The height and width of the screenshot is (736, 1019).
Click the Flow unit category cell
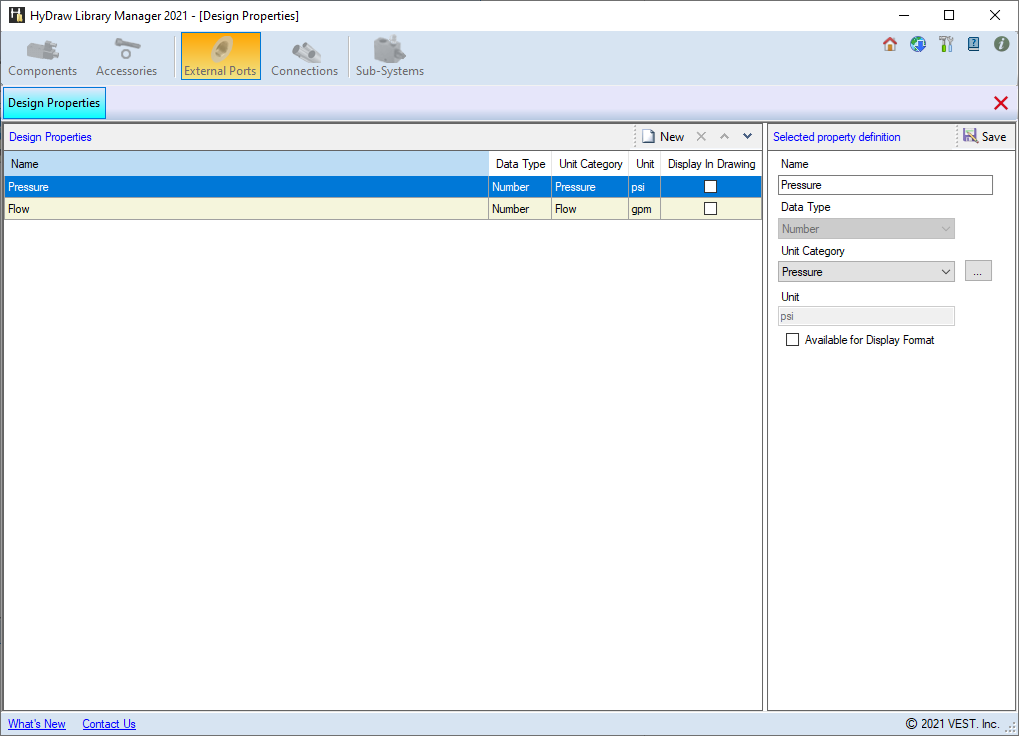point(589,209)
